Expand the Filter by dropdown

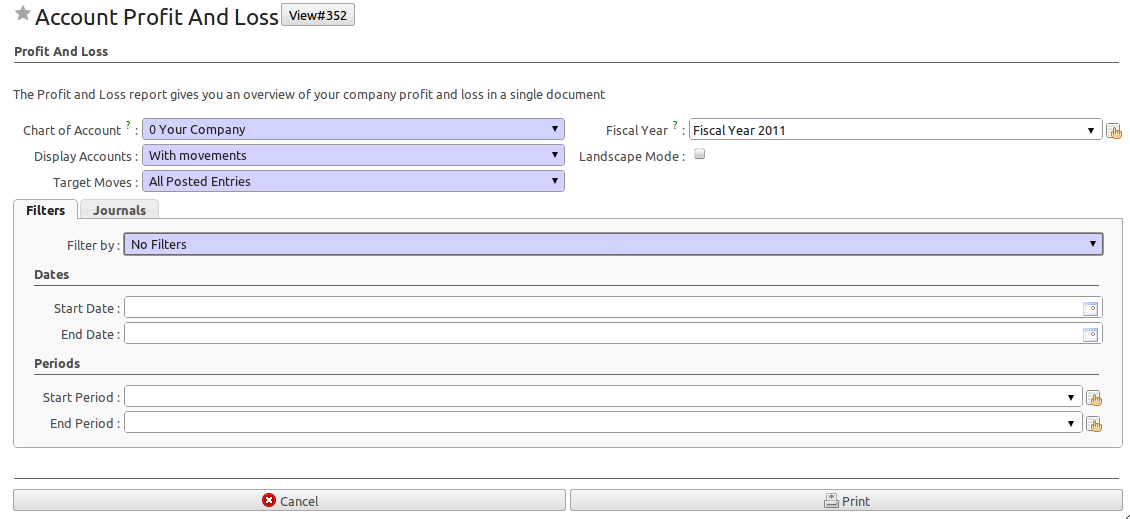point(613,244)
